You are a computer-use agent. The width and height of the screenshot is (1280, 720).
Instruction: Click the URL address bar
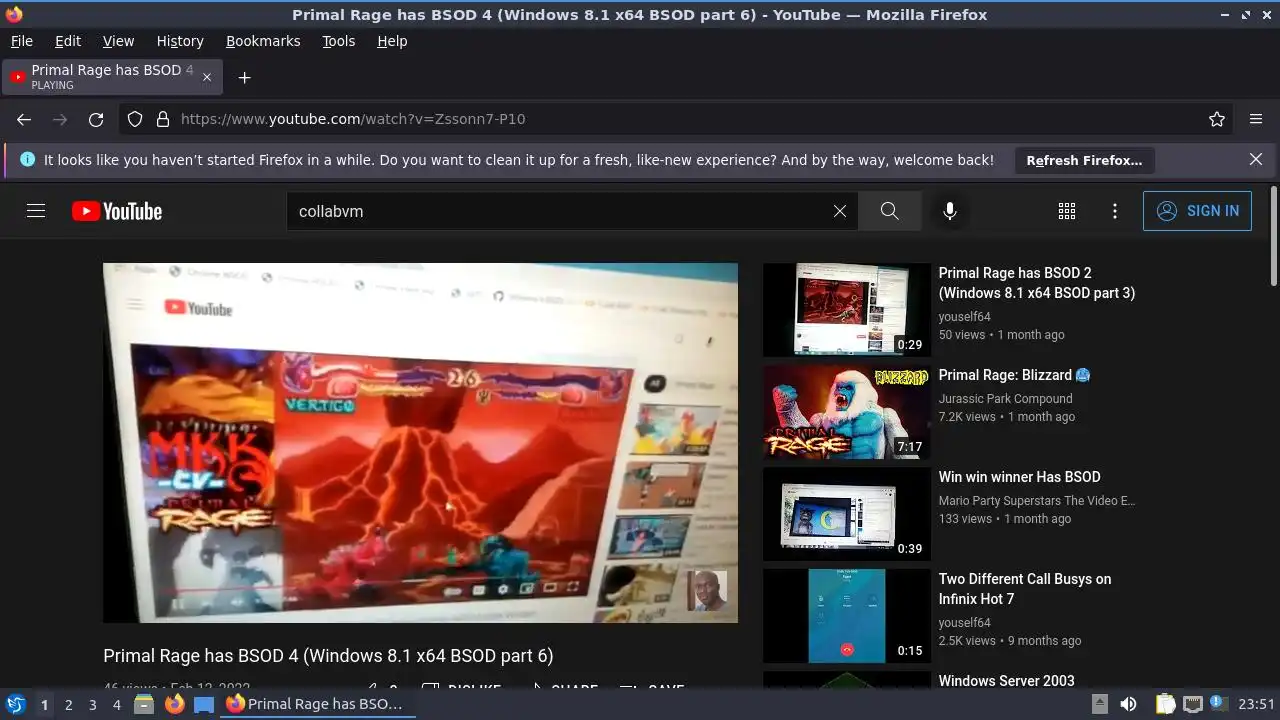click(x=678, y=119)
